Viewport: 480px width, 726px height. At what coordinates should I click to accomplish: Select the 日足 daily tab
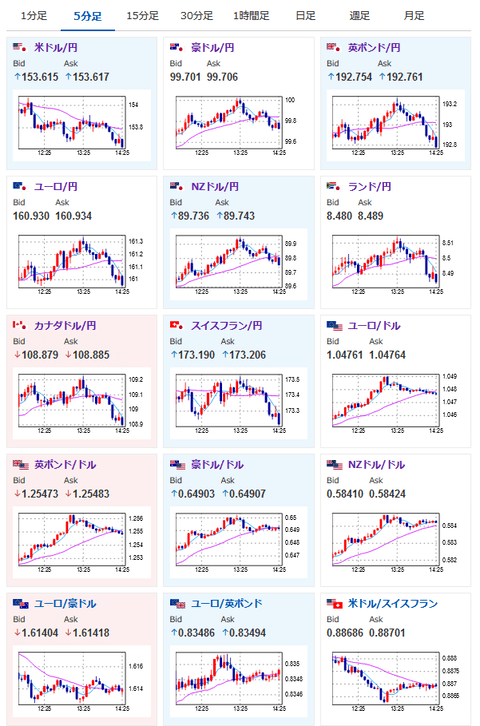tap(305, 16)
